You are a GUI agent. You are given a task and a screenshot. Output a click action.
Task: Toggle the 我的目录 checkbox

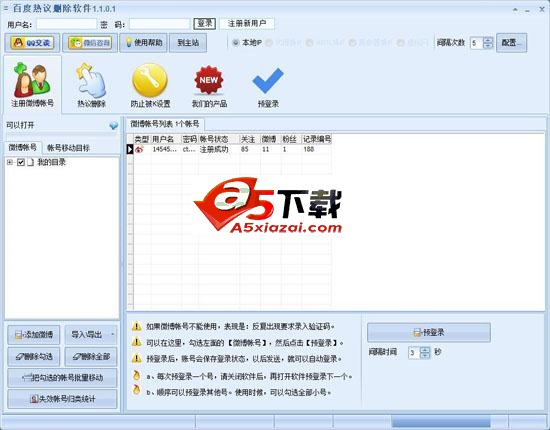coord(21,162)
